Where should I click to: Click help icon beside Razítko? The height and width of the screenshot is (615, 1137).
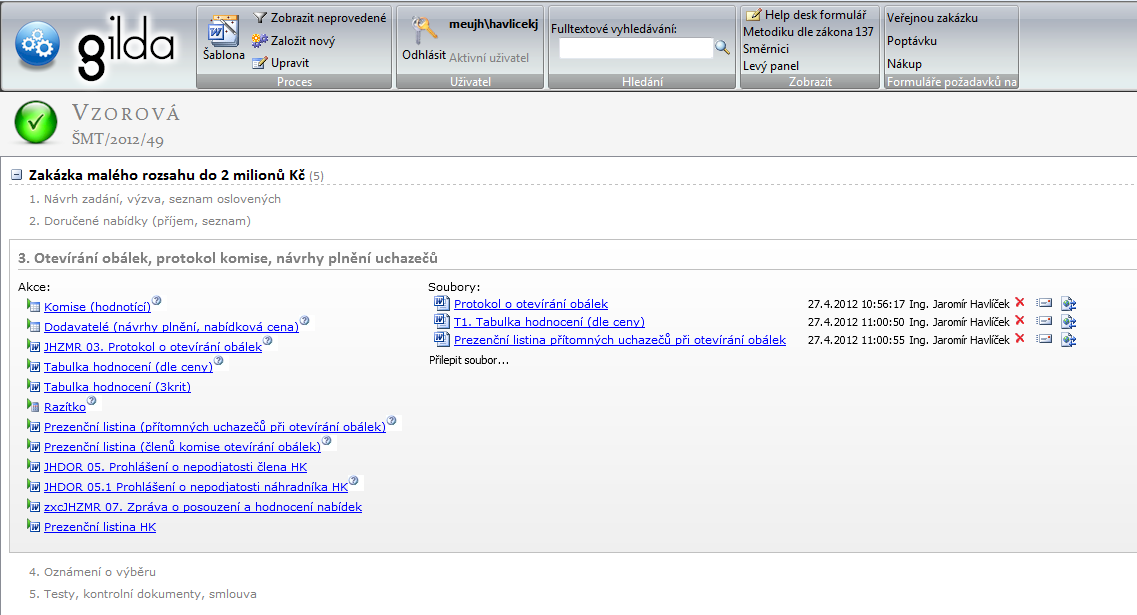91,400
